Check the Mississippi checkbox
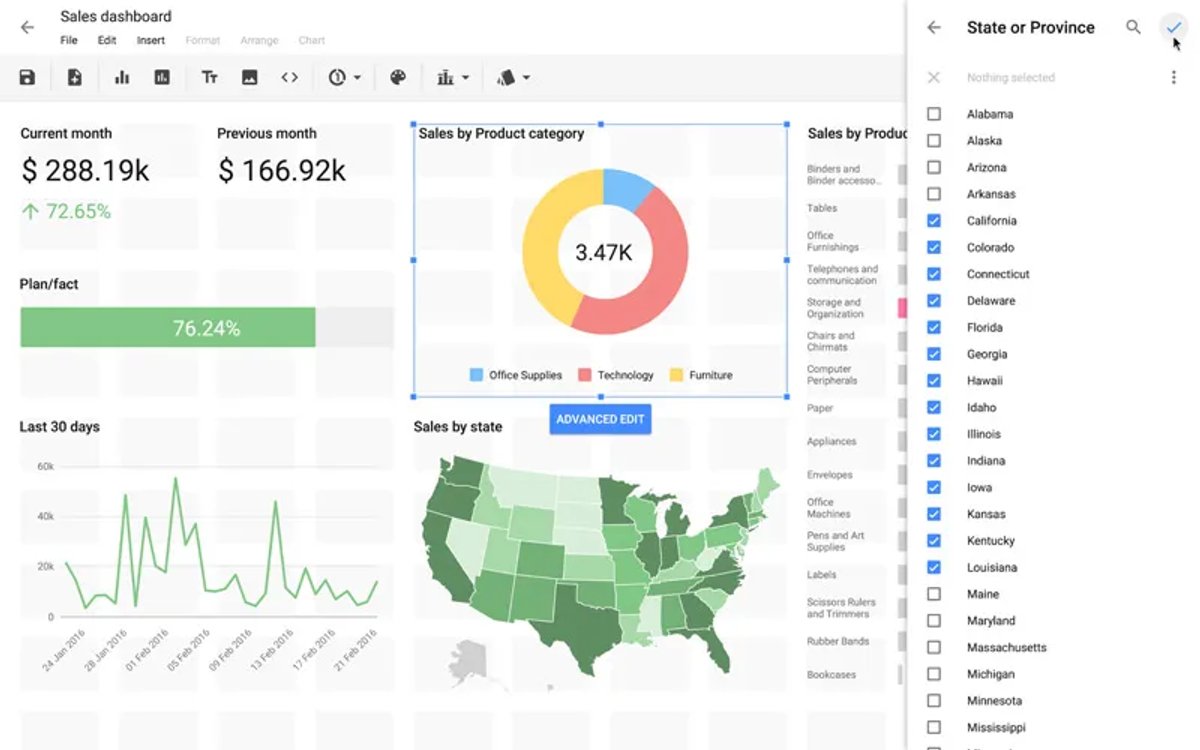This screenshot has width=1200, height=750. [934, 727]
